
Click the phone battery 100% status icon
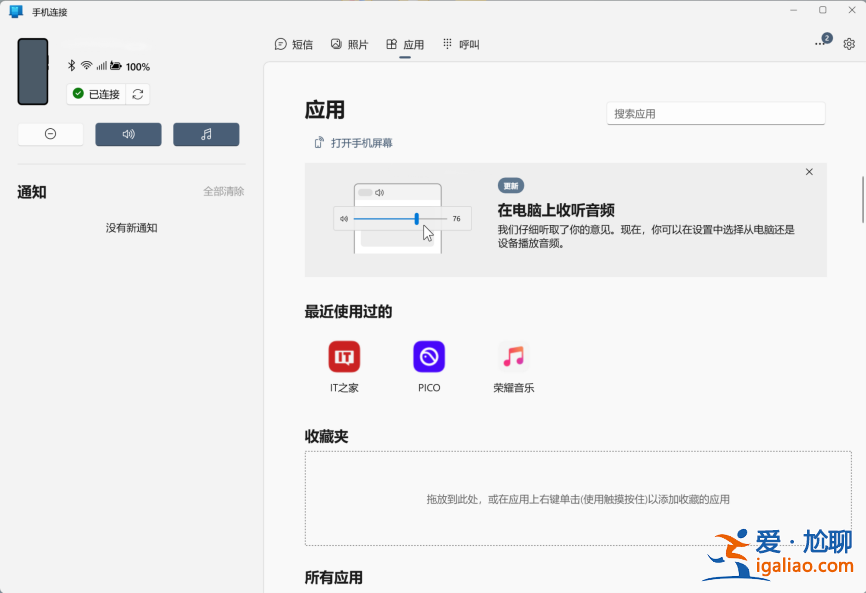point(124,67)
